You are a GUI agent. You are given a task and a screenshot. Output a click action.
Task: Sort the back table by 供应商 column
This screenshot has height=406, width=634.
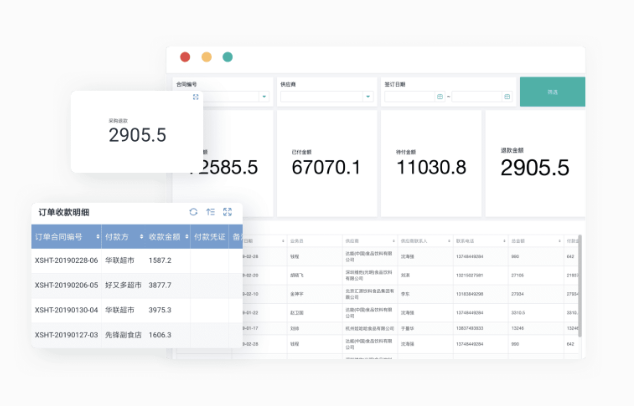(394, 241)
